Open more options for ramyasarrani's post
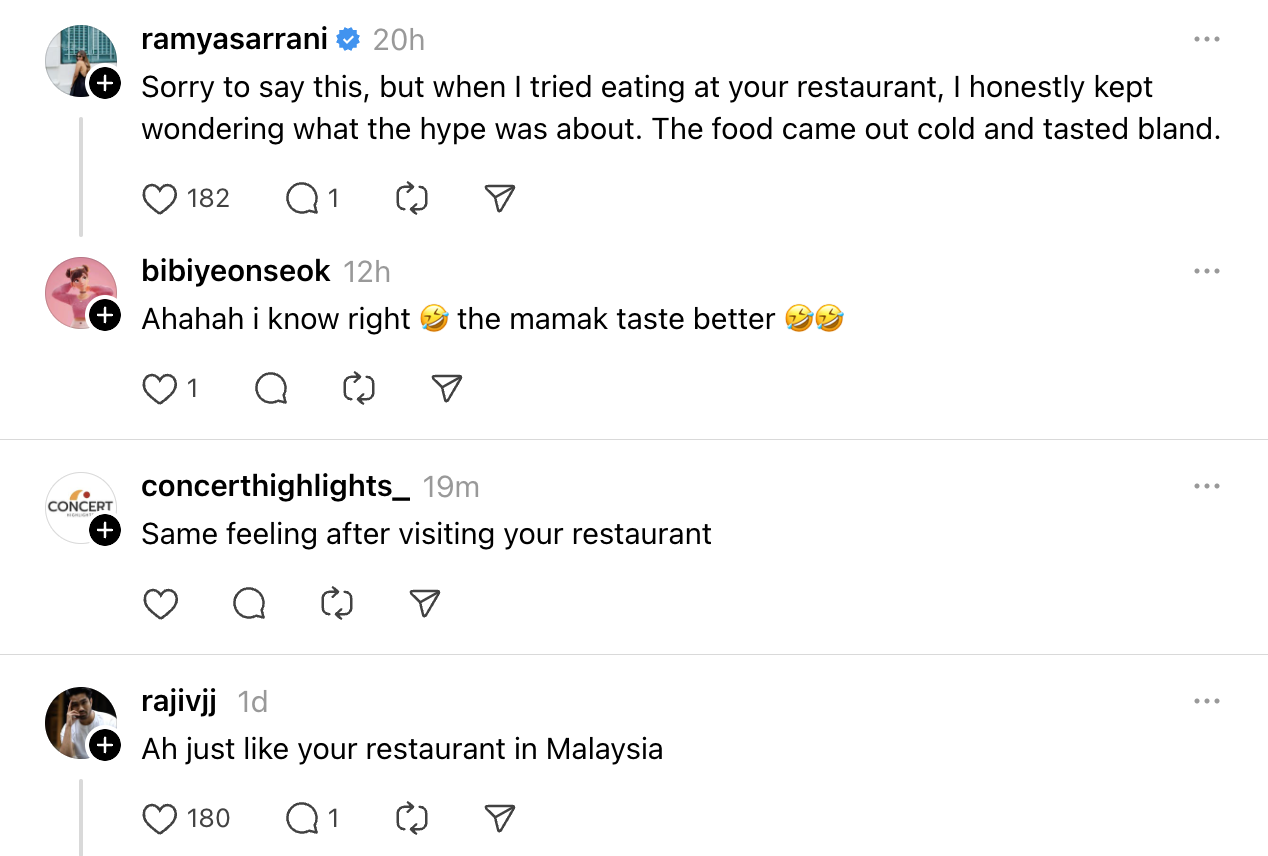The width and height of the screenshot is (1268, 856). [x=1207, y=39]
